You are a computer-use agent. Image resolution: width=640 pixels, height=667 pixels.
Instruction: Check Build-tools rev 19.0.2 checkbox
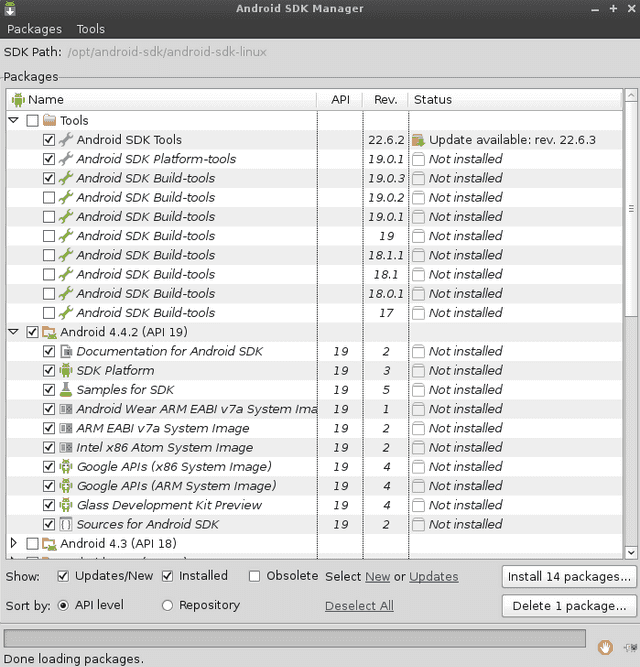pos(49,197)
